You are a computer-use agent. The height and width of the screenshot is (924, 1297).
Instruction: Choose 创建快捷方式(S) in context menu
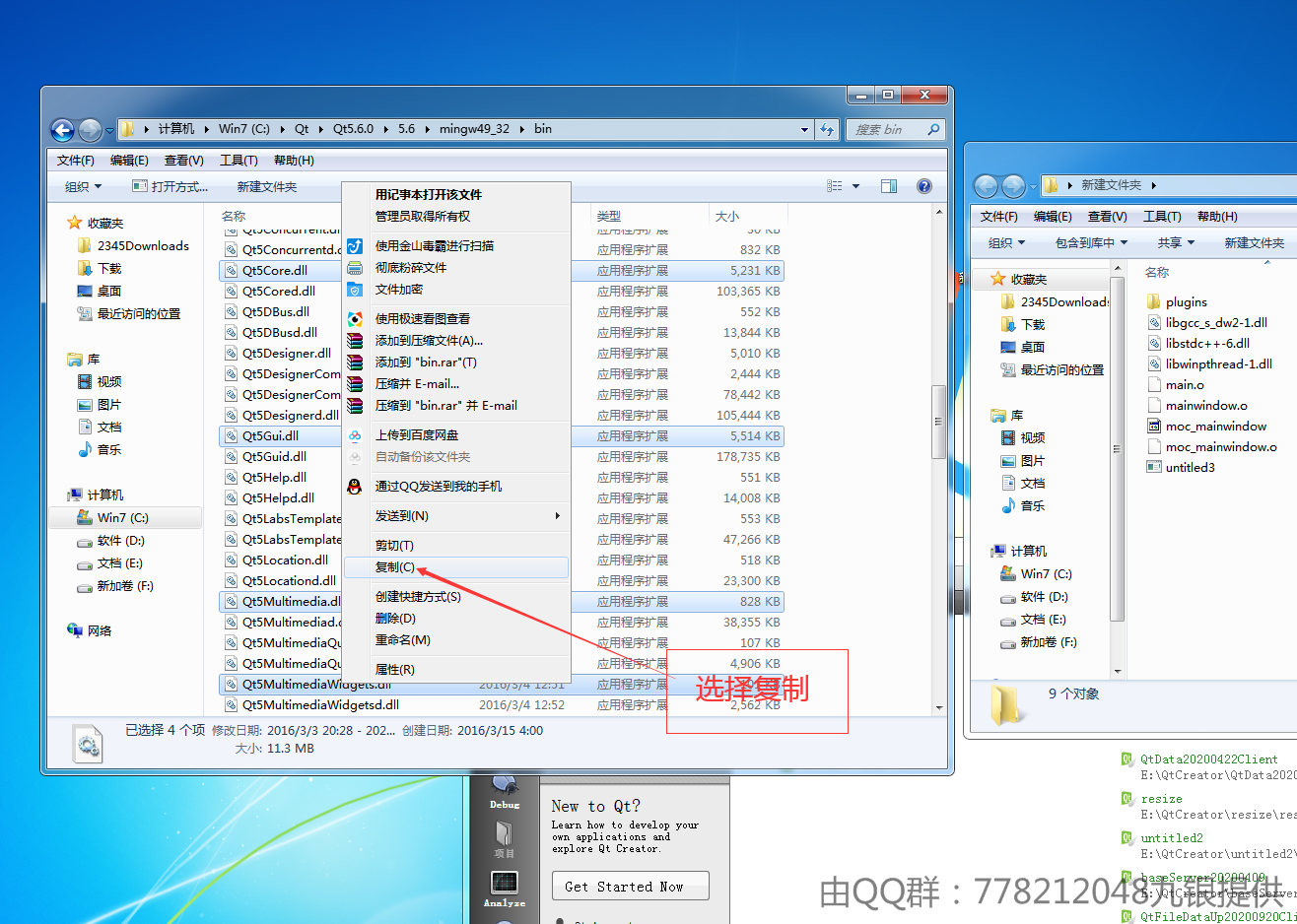pos(456,597)
